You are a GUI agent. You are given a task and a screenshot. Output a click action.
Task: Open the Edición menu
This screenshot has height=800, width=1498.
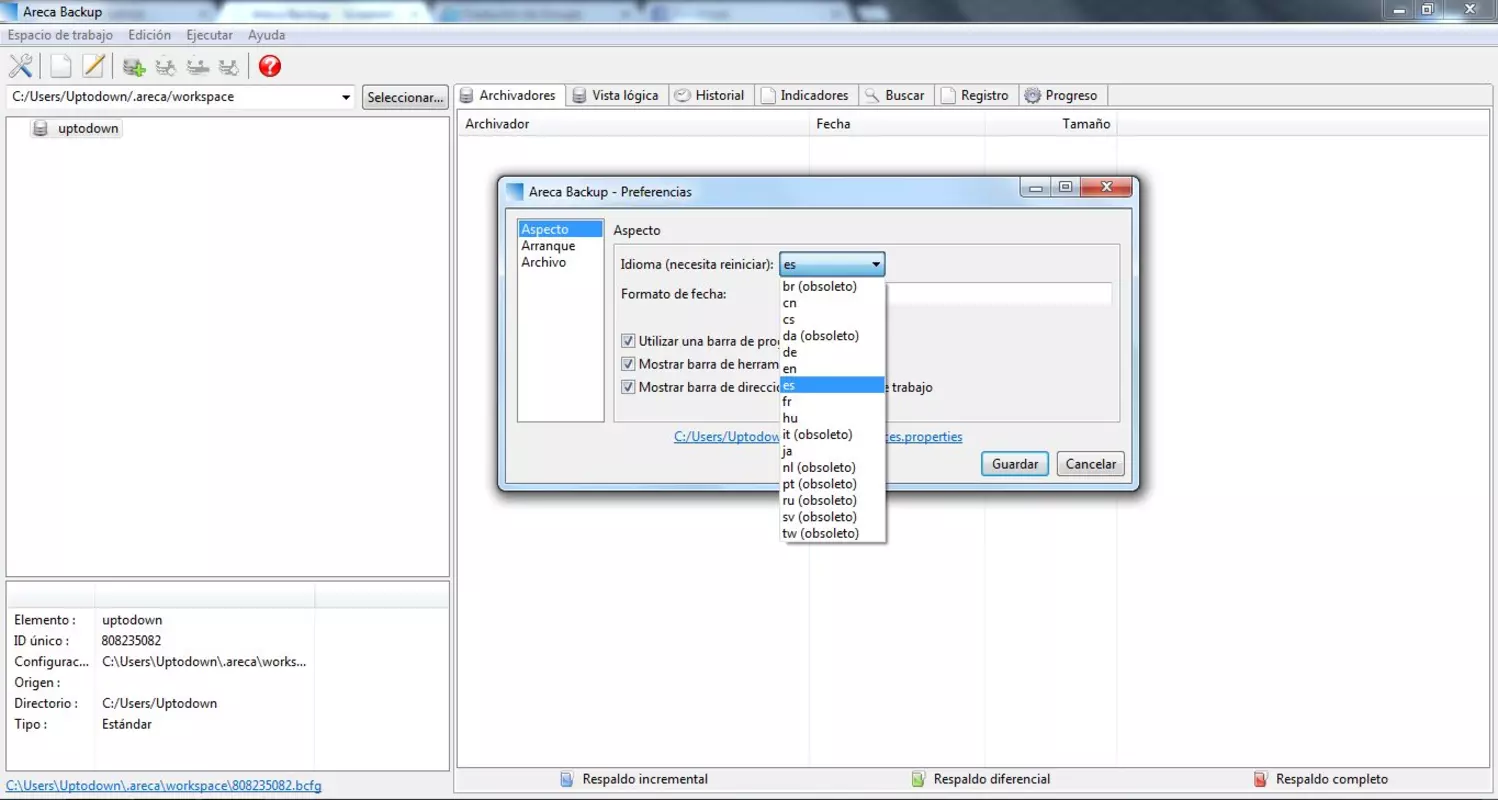point(150,35)
